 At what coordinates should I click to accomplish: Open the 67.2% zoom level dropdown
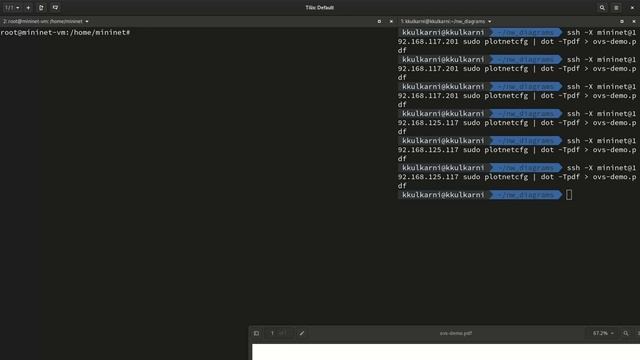click(603, 333)
